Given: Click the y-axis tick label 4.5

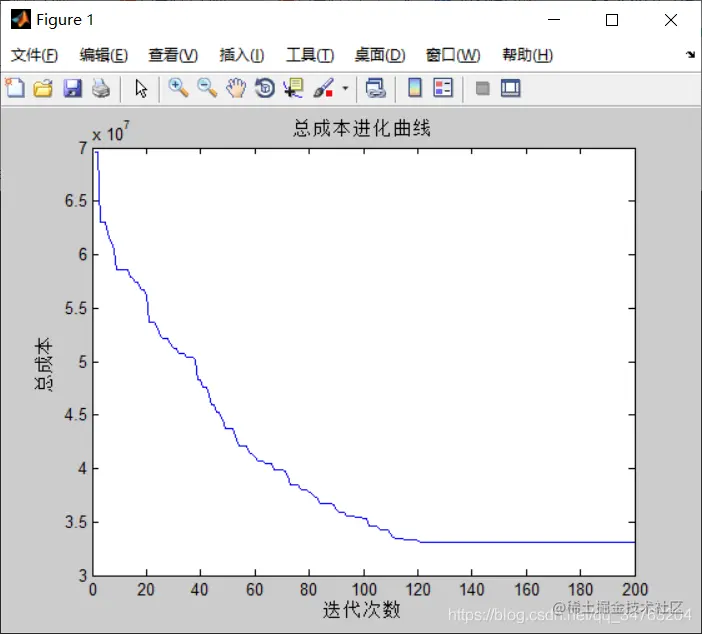Looking at the screenshot, I should (x=76, y=415).
